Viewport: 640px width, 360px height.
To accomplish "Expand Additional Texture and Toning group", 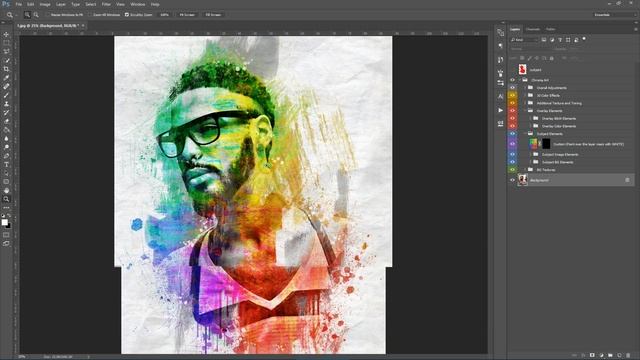I will click(x=525, y=103).
